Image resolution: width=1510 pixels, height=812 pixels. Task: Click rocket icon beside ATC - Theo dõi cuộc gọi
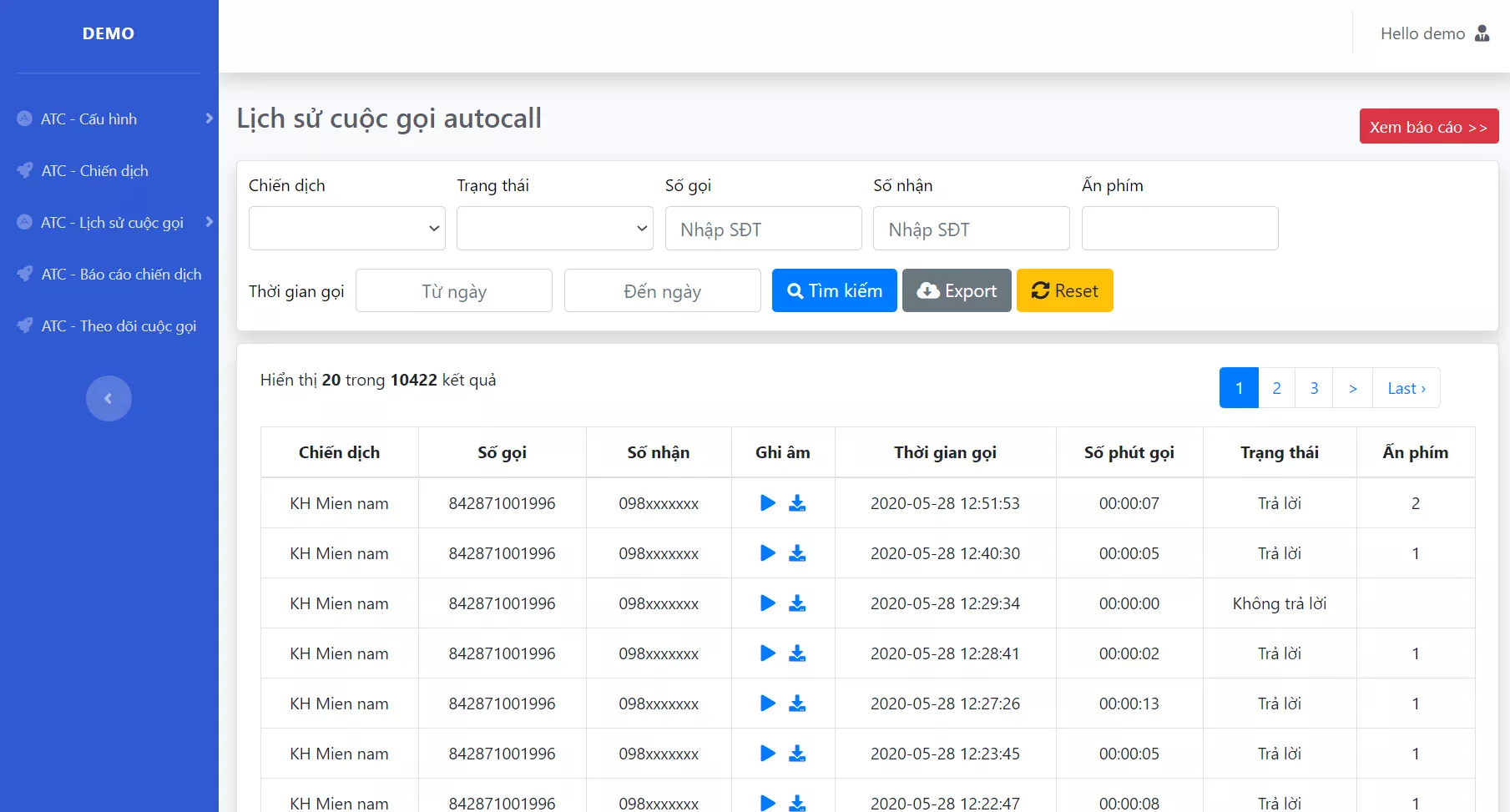25,325
